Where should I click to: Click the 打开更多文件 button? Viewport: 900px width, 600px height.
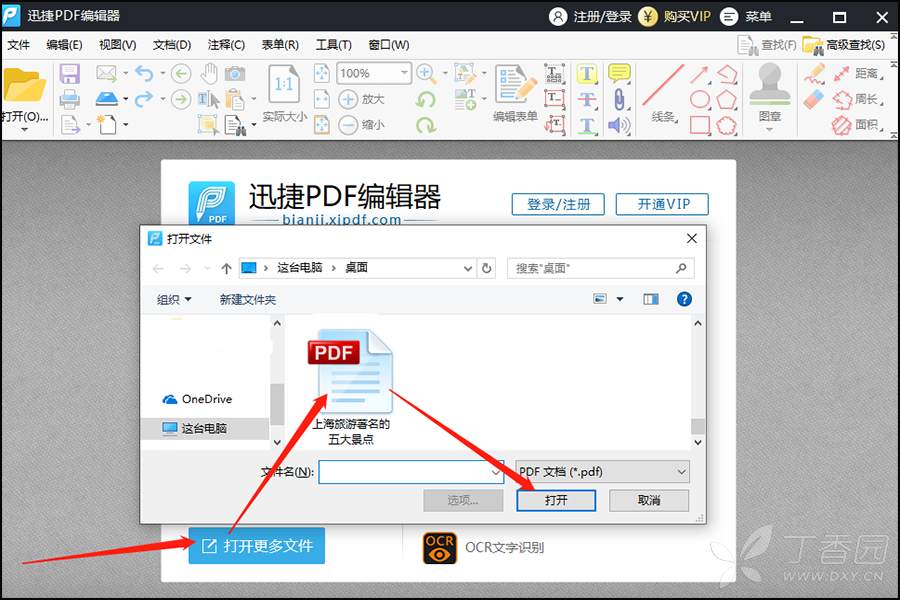click(257, 545)
